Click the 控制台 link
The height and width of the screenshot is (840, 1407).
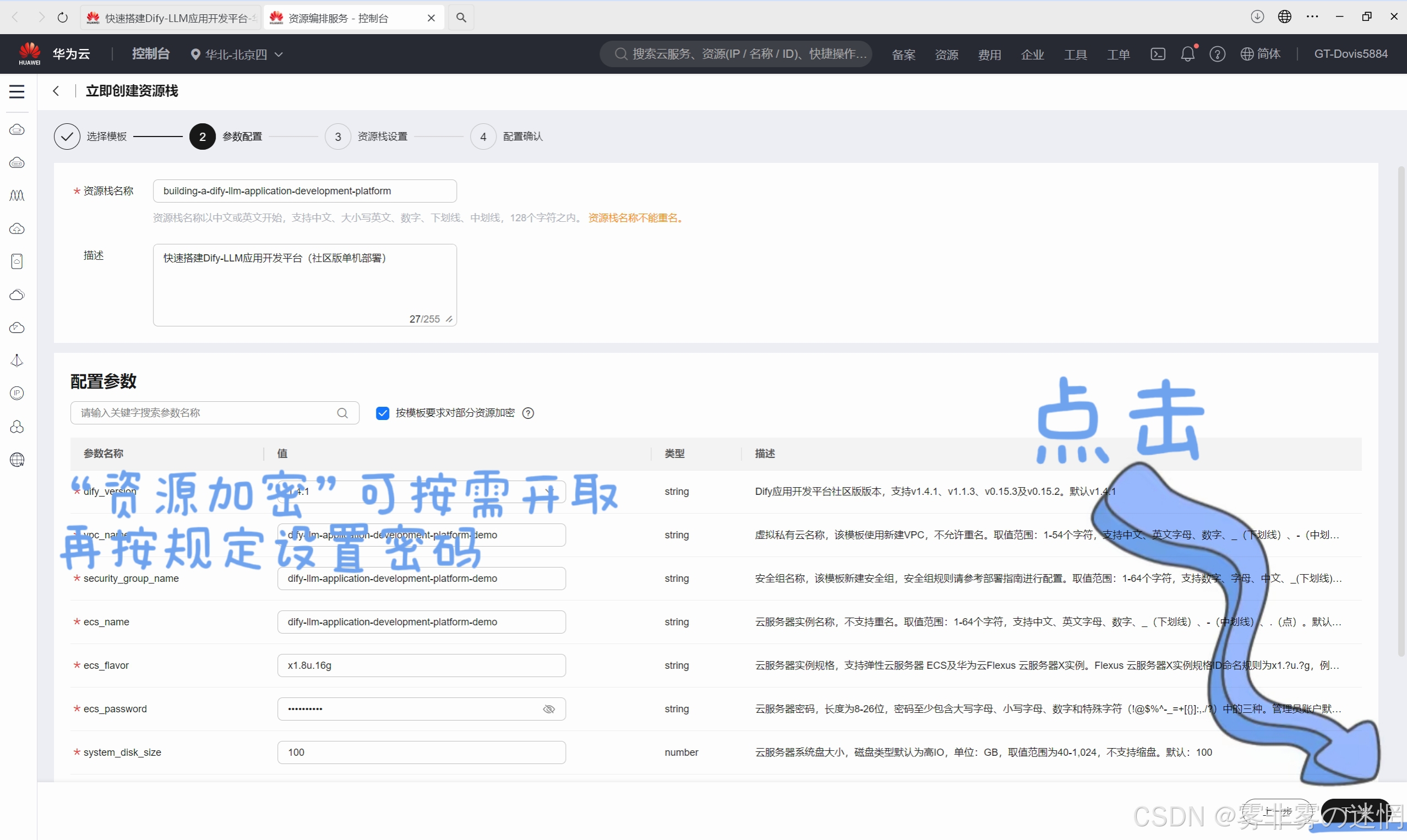[x=150, y=54]
